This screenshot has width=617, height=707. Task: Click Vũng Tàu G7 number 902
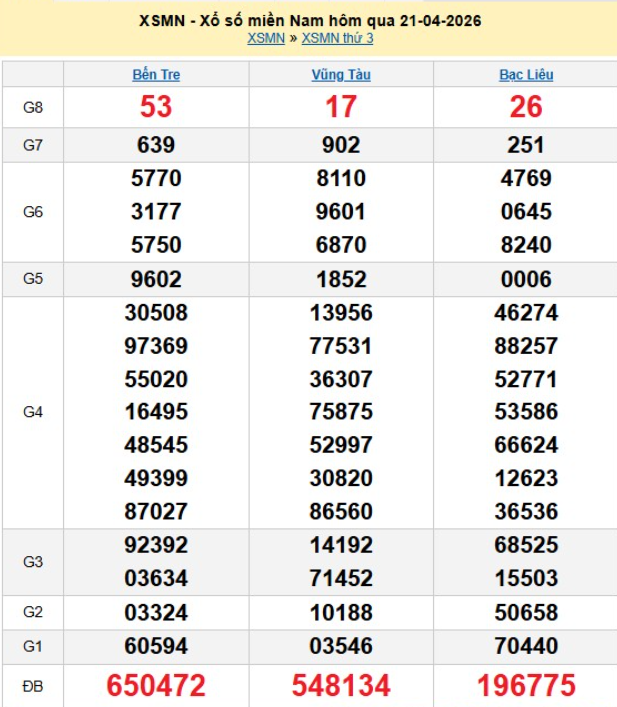pos(341,145)
